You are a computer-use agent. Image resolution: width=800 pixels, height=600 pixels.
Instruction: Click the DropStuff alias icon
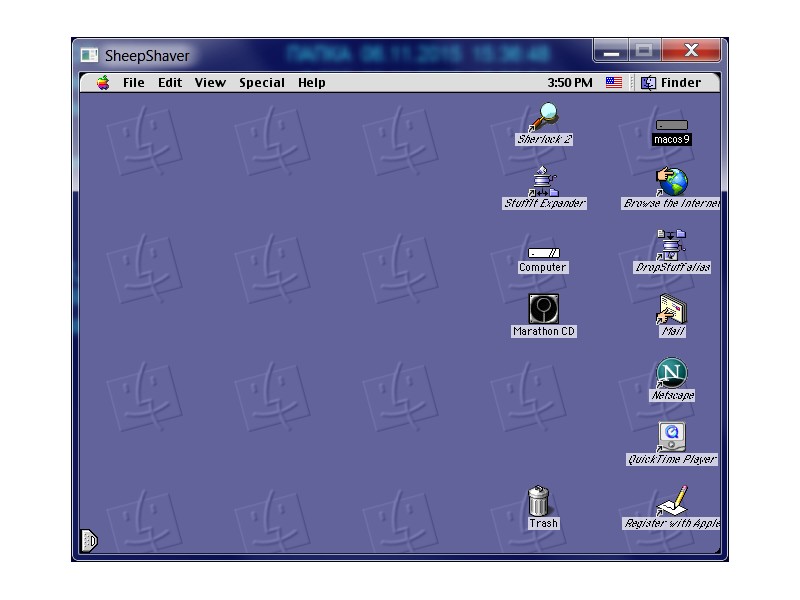[x=671, y=245]
